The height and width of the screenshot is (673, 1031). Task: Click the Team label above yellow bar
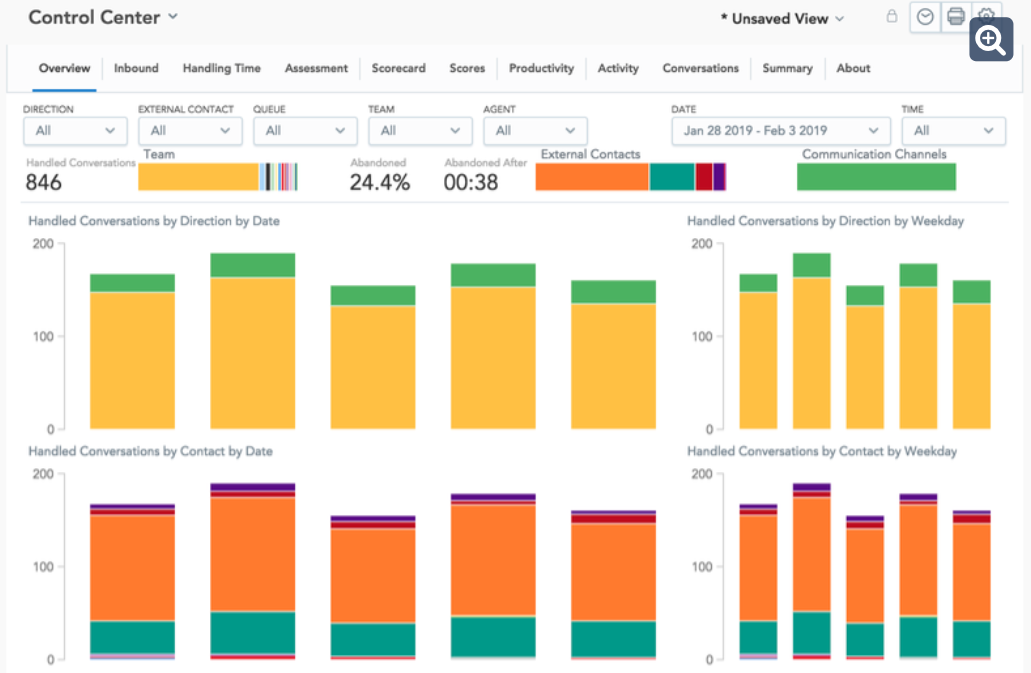tap(159, 154)
